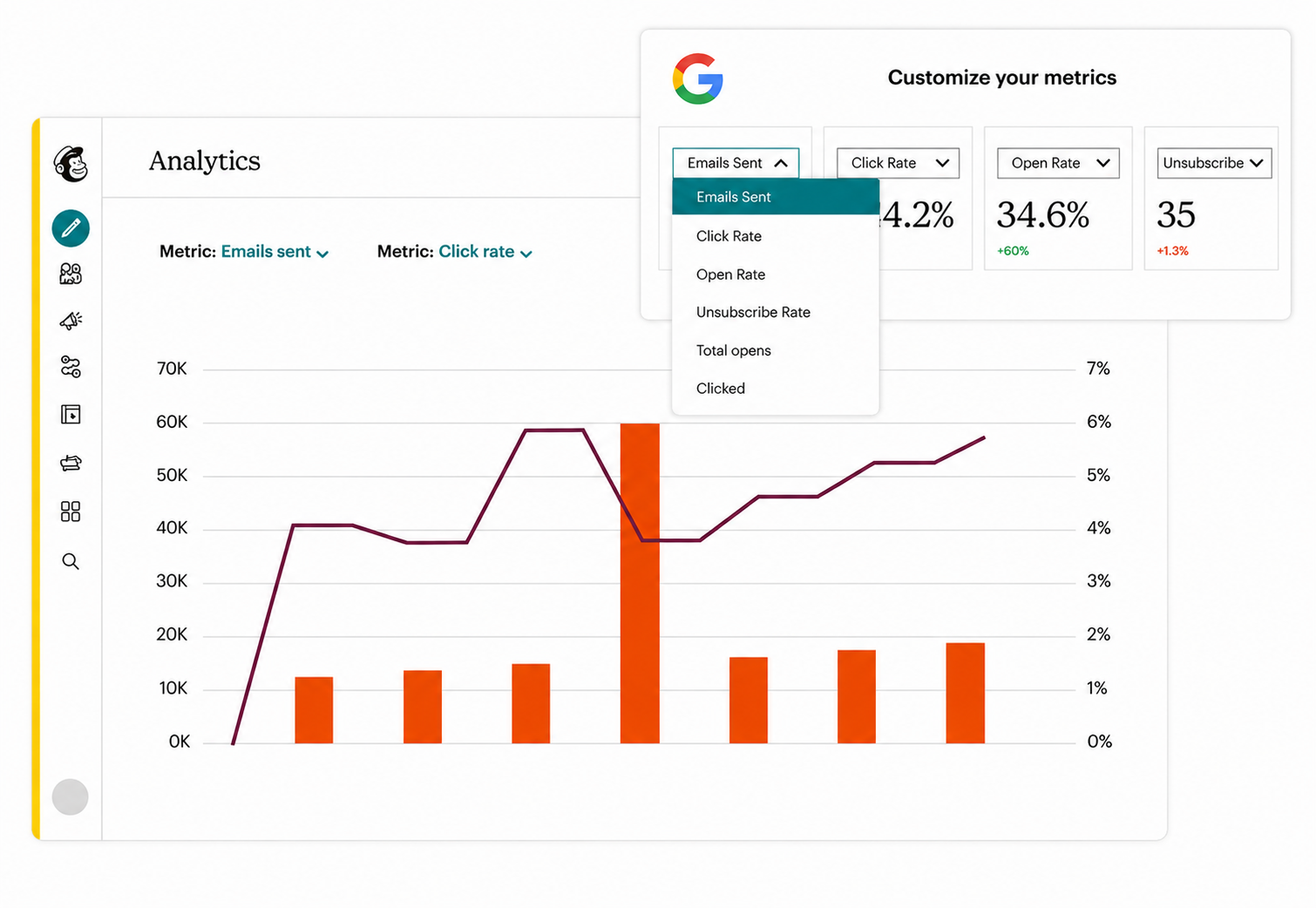Open the four-squares Integrations grid icon
Image resolution: width=1316 pixels, height=908 pixels.
[71, 512]
